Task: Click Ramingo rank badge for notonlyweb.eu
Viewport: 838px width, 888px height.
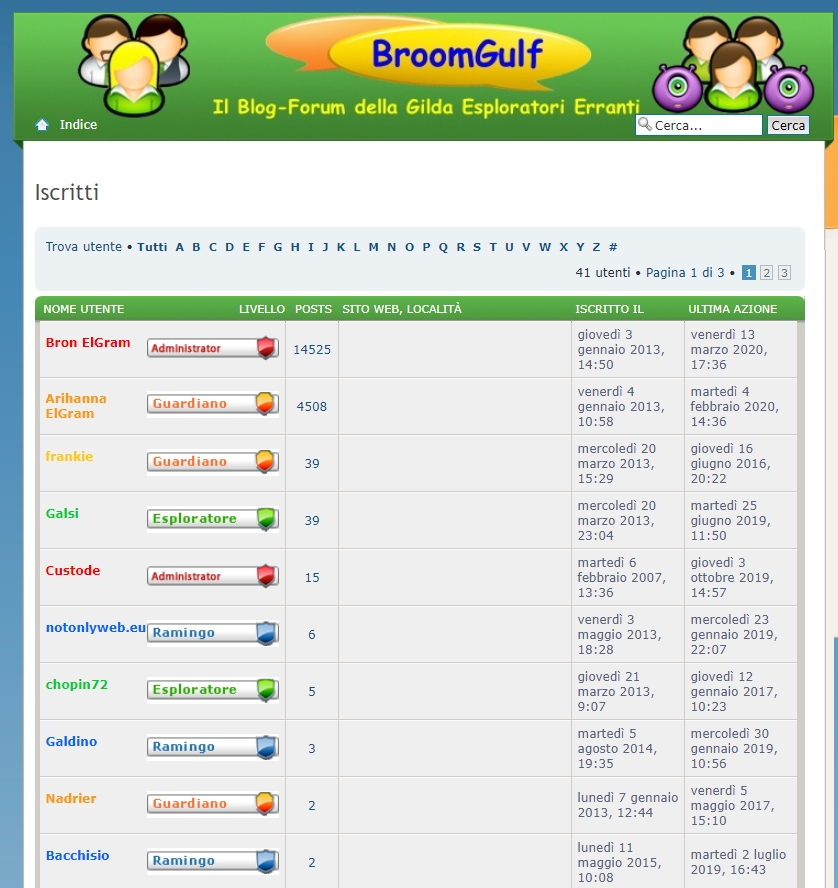Action: point(213,633)
